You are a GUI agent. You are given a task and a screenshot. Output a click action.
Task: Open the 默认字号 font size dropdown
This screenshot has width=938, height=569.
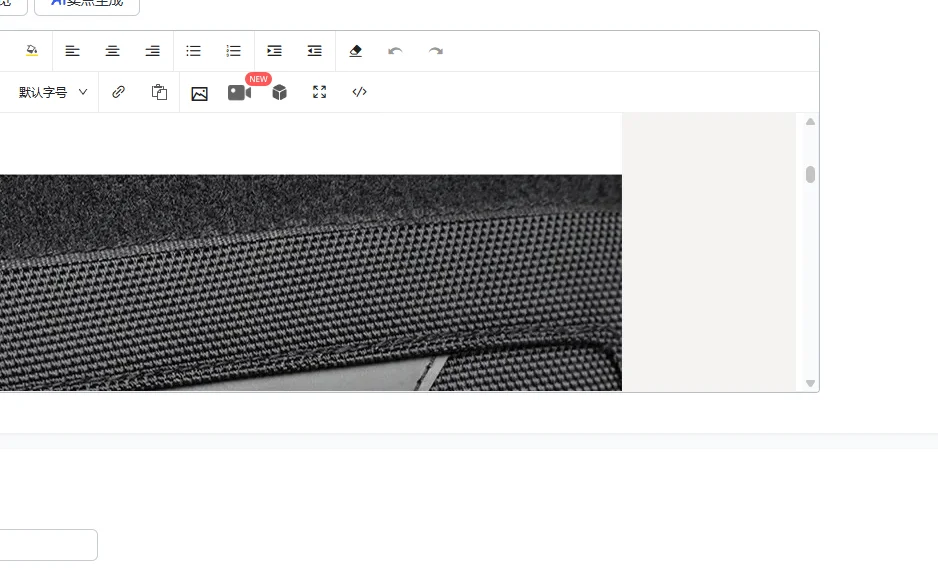pos(53,92)
